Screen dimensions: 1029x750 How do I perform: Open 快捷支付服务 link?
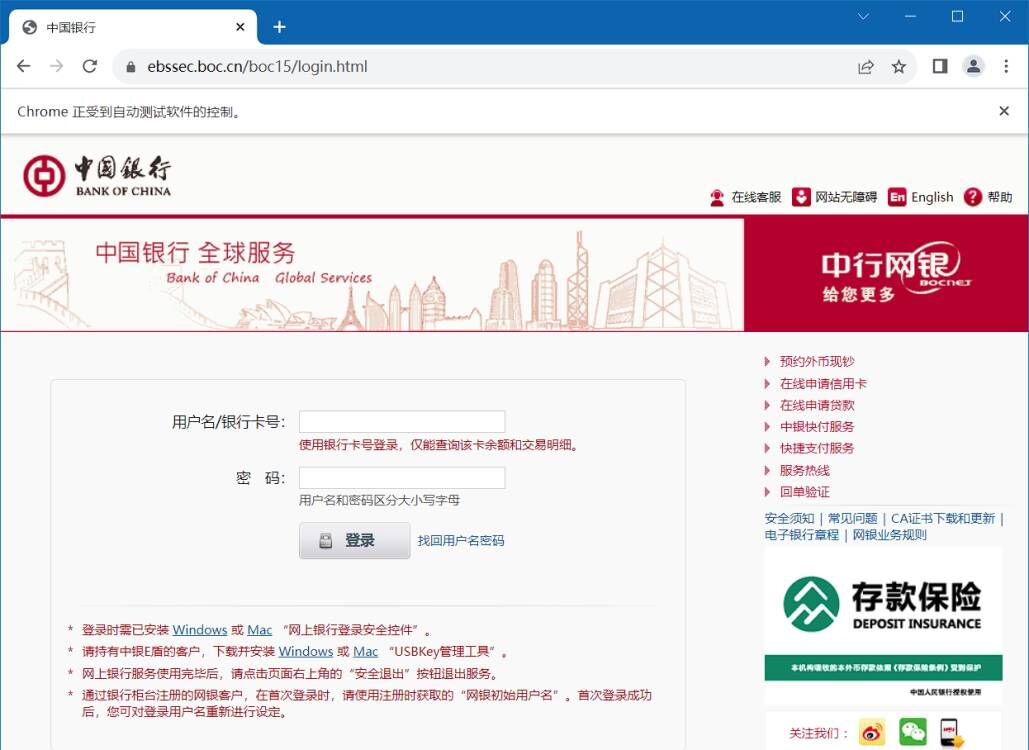click(x=816, y=449)
